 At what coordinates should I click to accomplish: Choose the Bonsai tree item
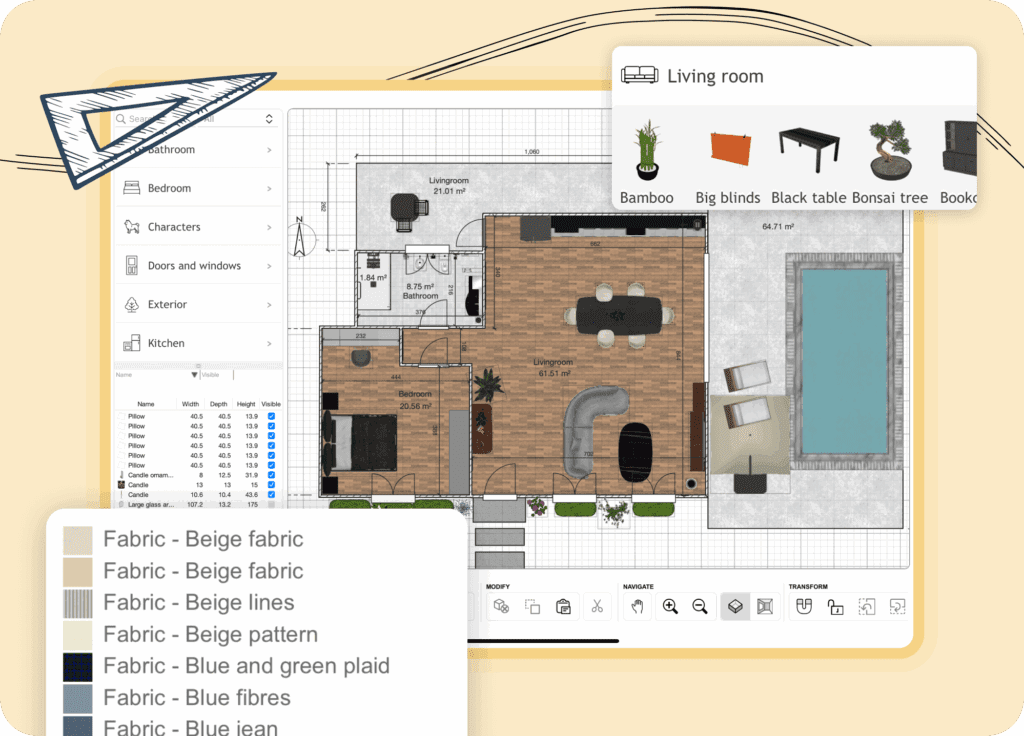889,160
